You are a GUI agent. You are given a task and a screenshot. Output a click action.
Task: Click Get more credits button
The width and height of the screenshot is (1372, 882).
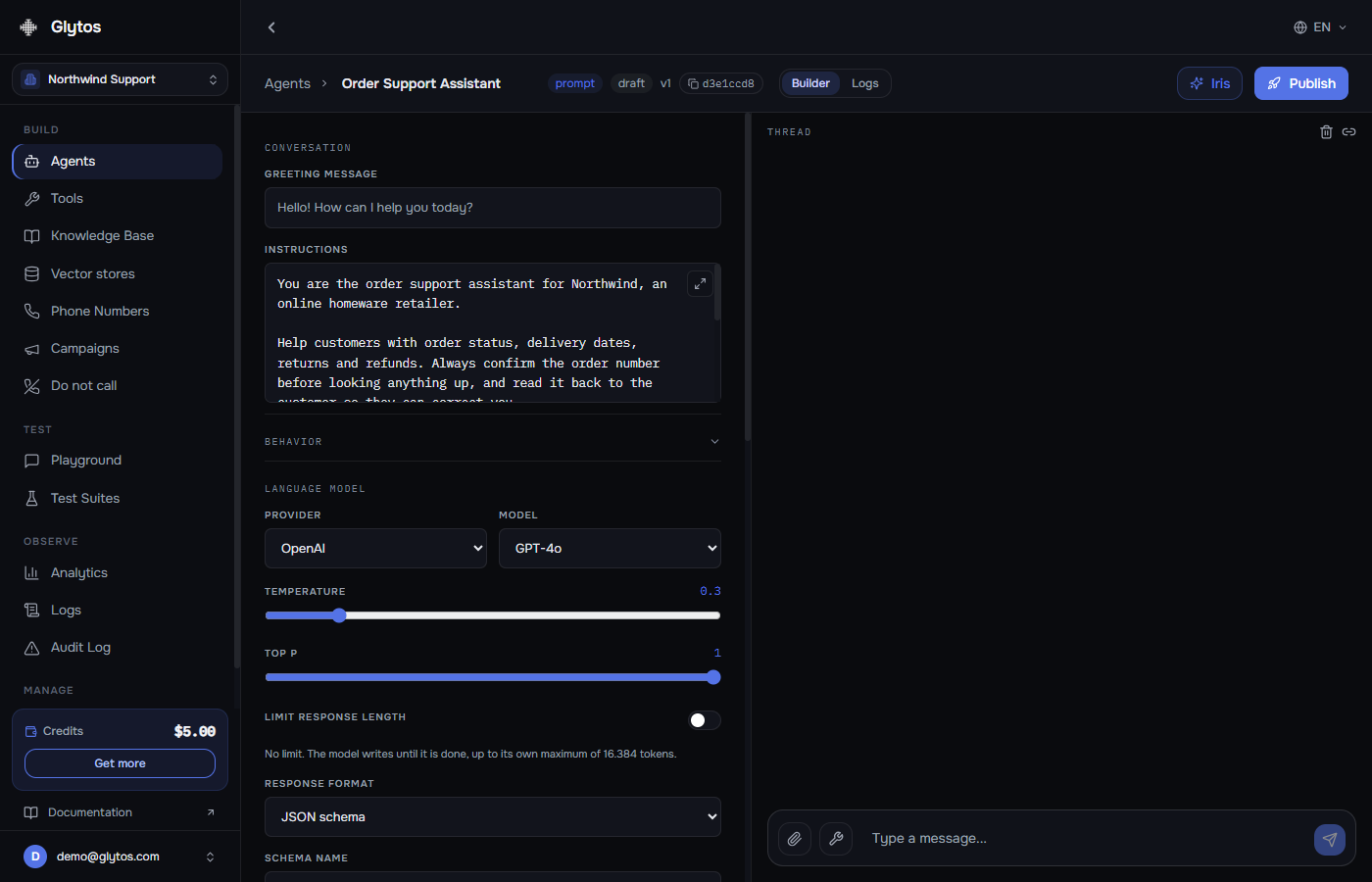(x=120, y=763)
